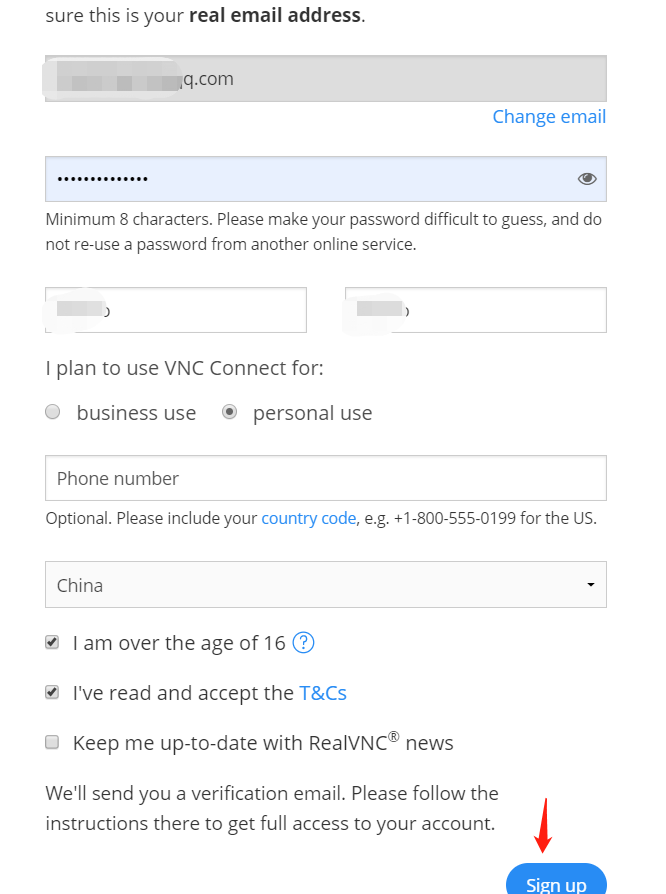Click inside the Phone number field

pyautogui.click(x=325, y=478)
